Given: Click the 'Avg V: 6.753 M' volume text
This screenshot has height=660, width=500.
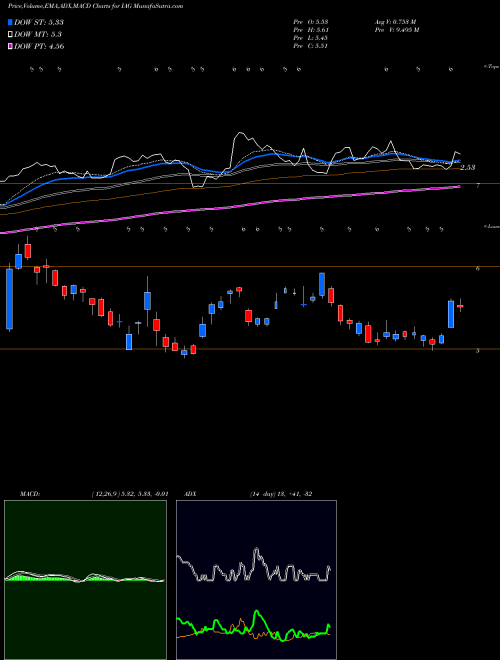Looking at the screenshot, I should click(x=395, y=21).
